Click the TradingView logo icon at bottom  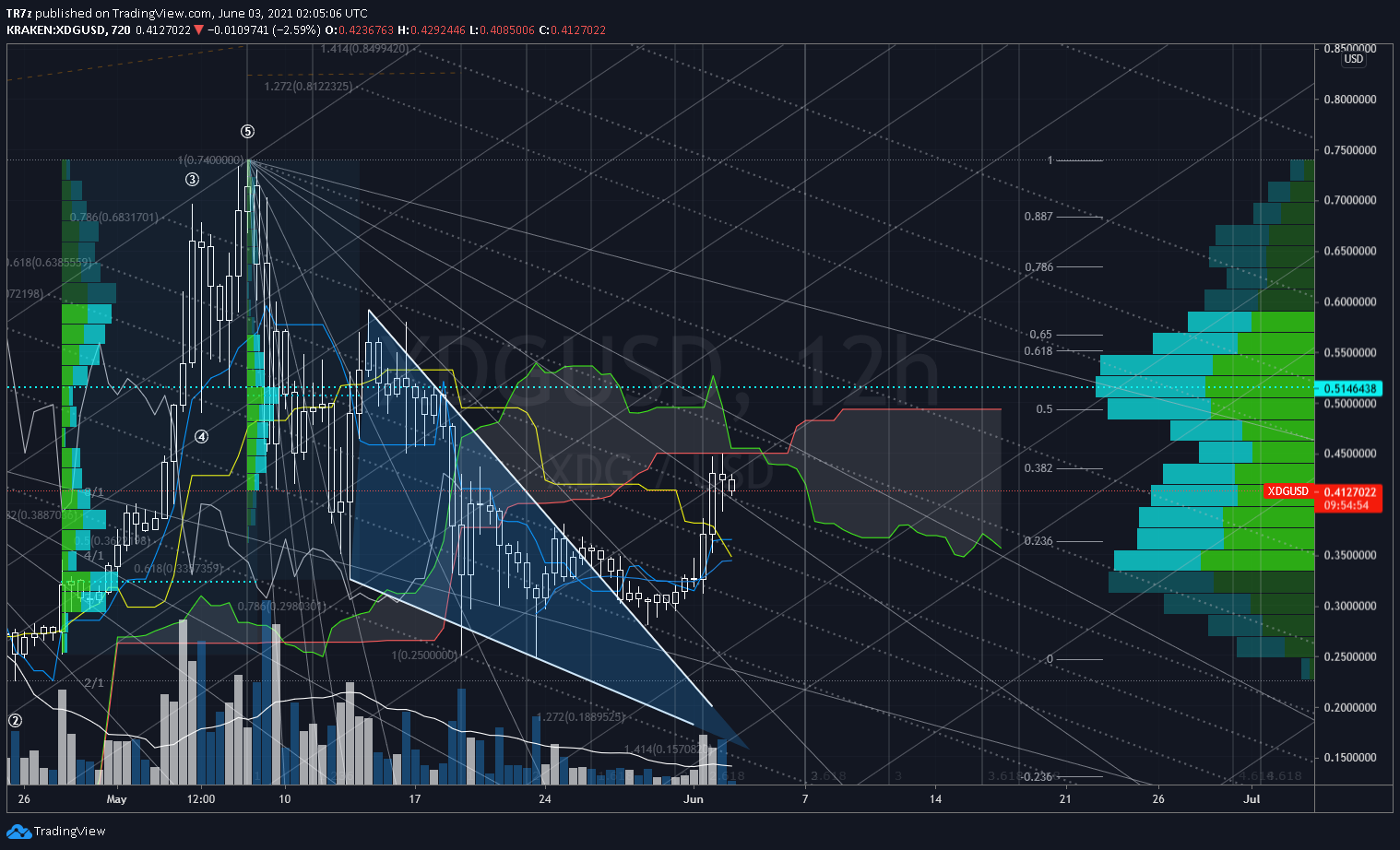[18, 831]
